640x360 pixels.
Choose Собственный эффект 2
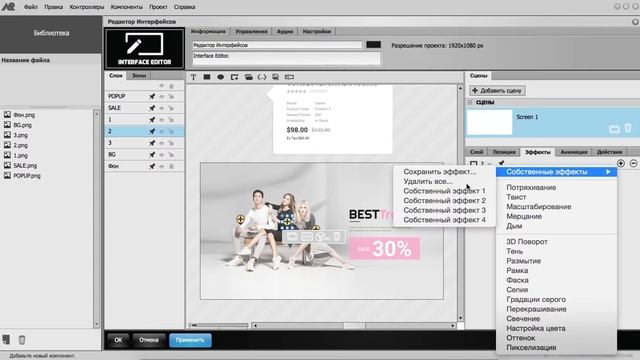point(444,200)
